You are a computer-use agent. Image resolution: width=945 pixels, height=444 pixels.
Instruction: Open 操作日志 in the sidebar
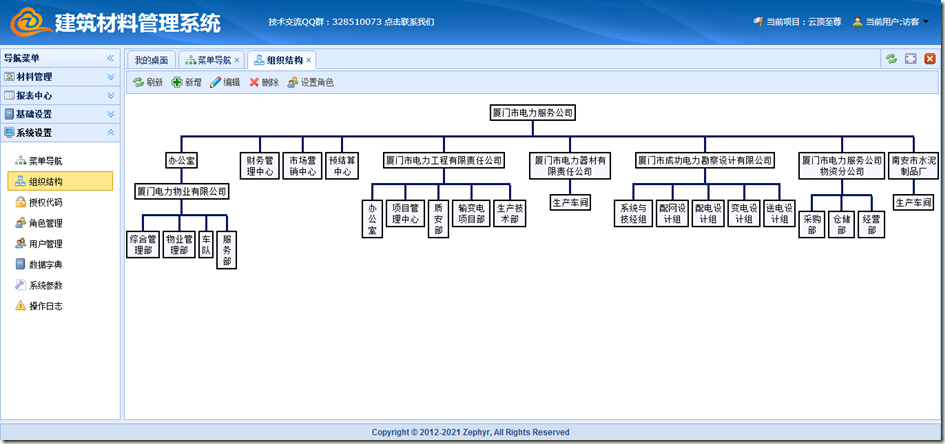click(x=60, y=306)
